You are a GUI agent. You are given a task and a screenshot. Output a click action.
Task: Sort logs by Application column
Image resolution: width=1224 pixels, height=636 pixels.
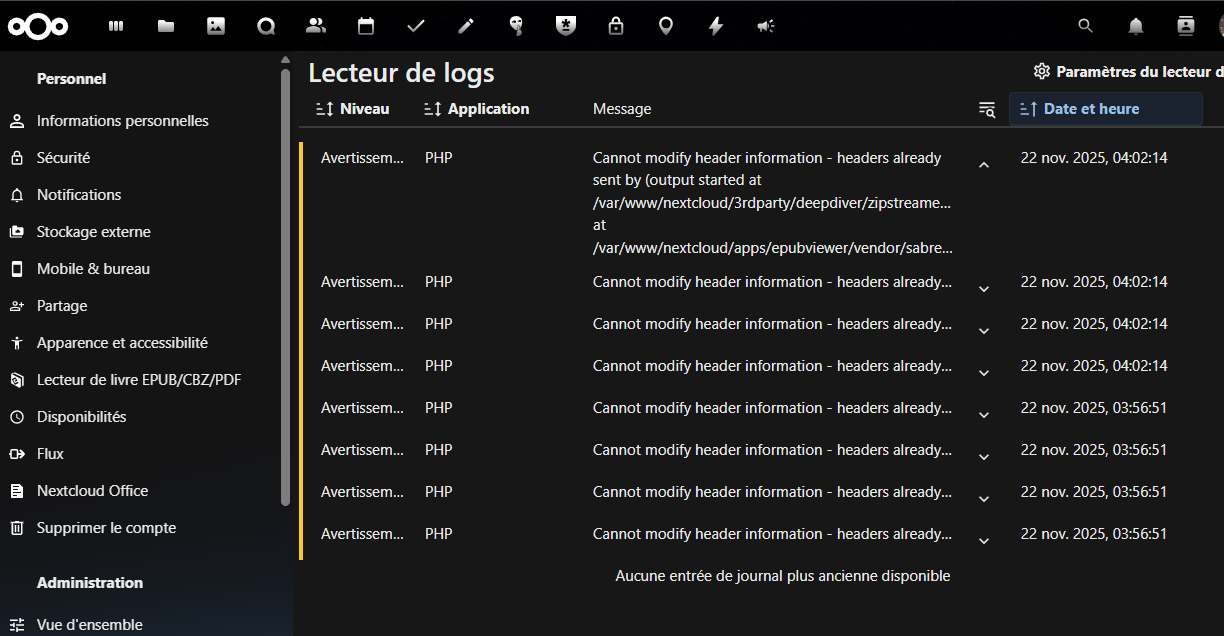coord(477,109)
